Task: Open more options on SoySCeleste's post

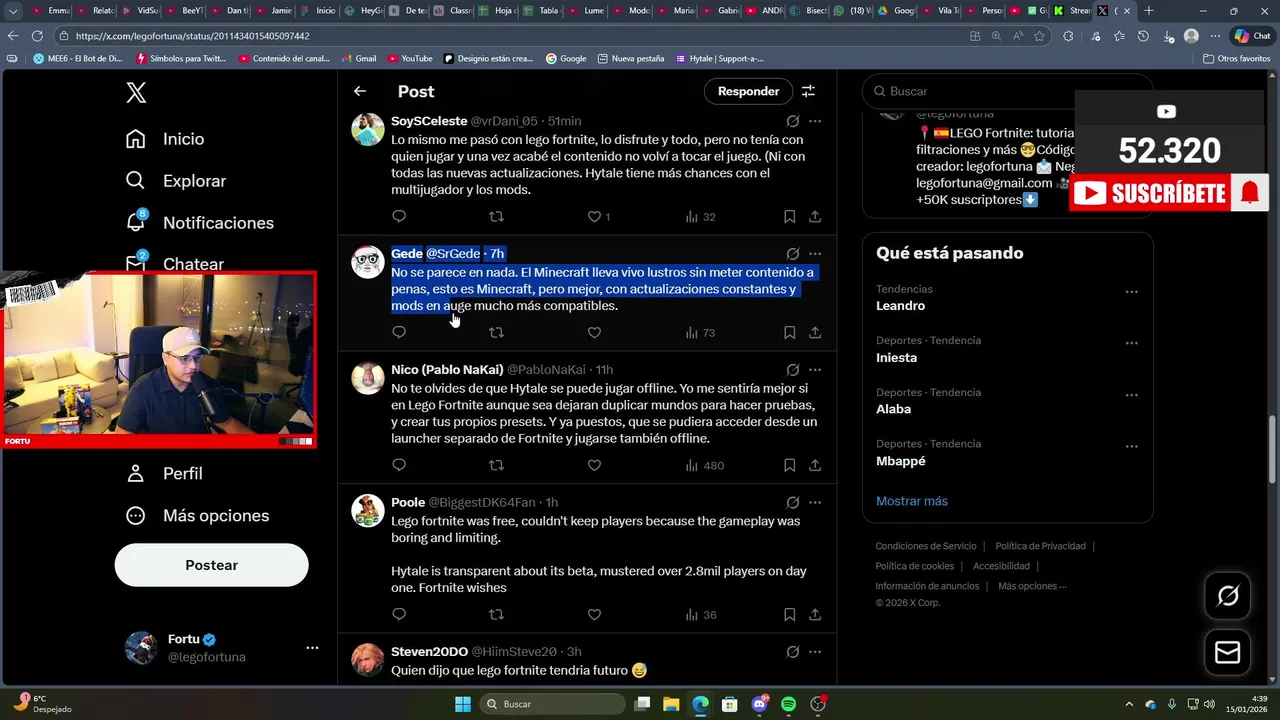Action: point(815,121)
